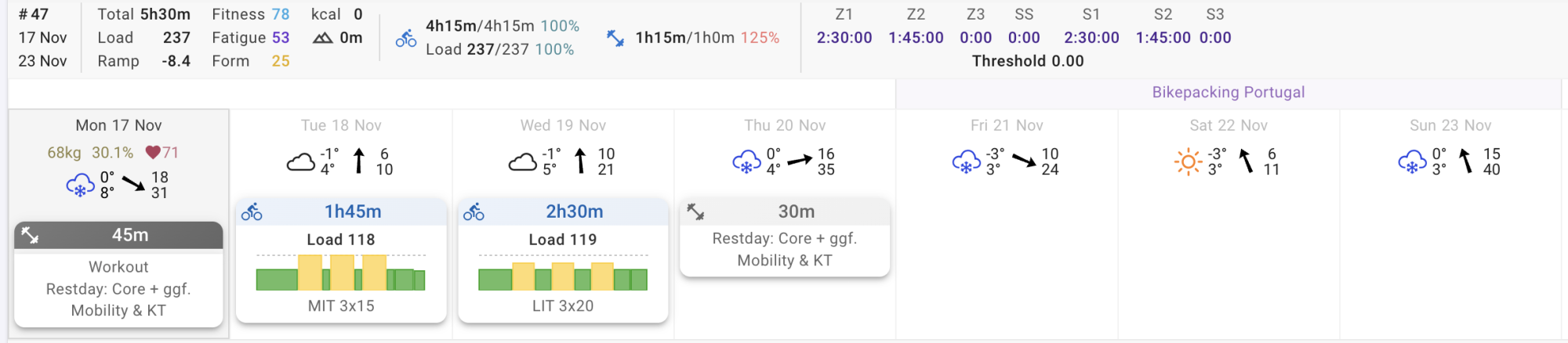Click the week #47 label

tap(34, 14)
